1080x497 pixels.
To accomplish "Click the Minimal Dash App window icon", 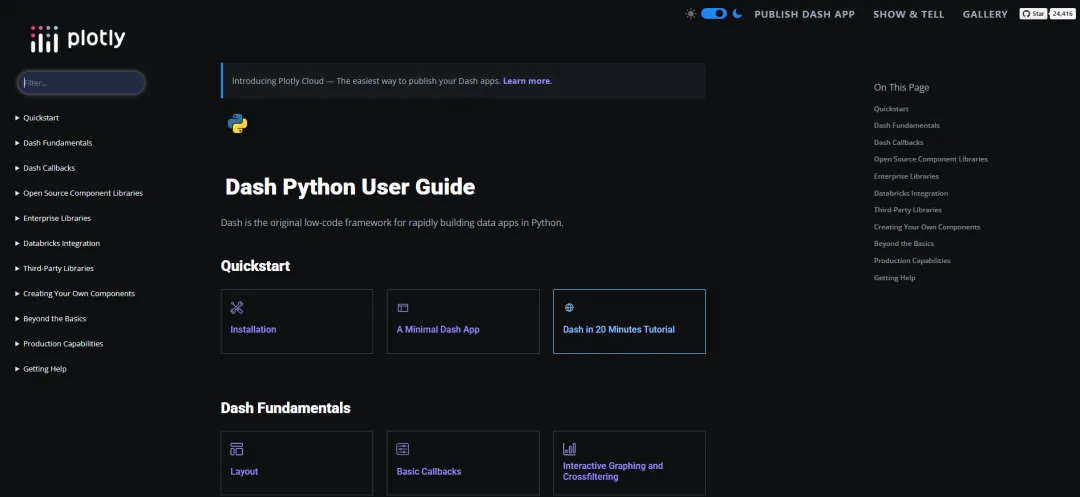I will (403, 308).
